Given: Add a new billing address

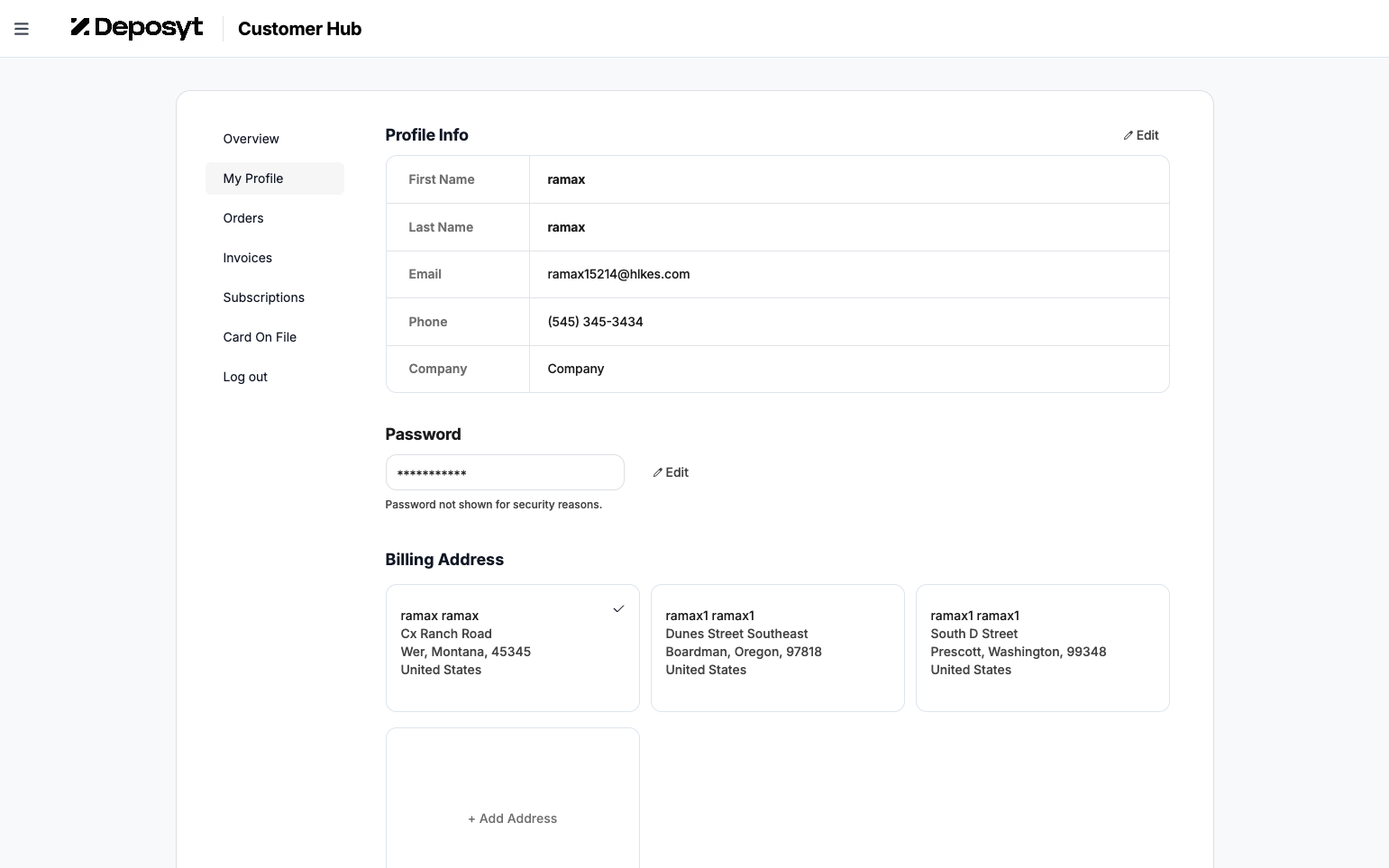Looking at the screenshot, I should tap(512, 818).
